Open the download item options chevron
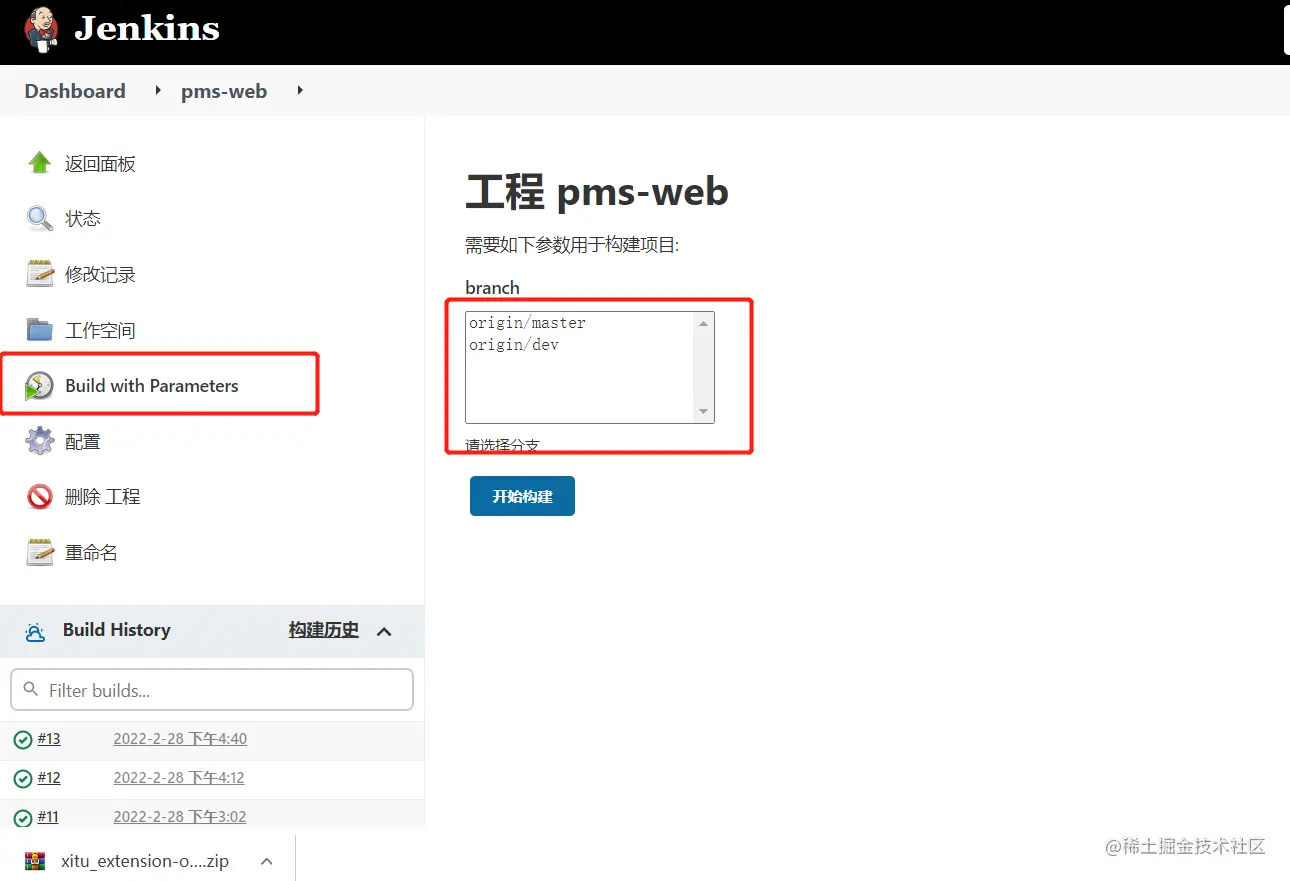The image size is (1290, 881). 267,861
